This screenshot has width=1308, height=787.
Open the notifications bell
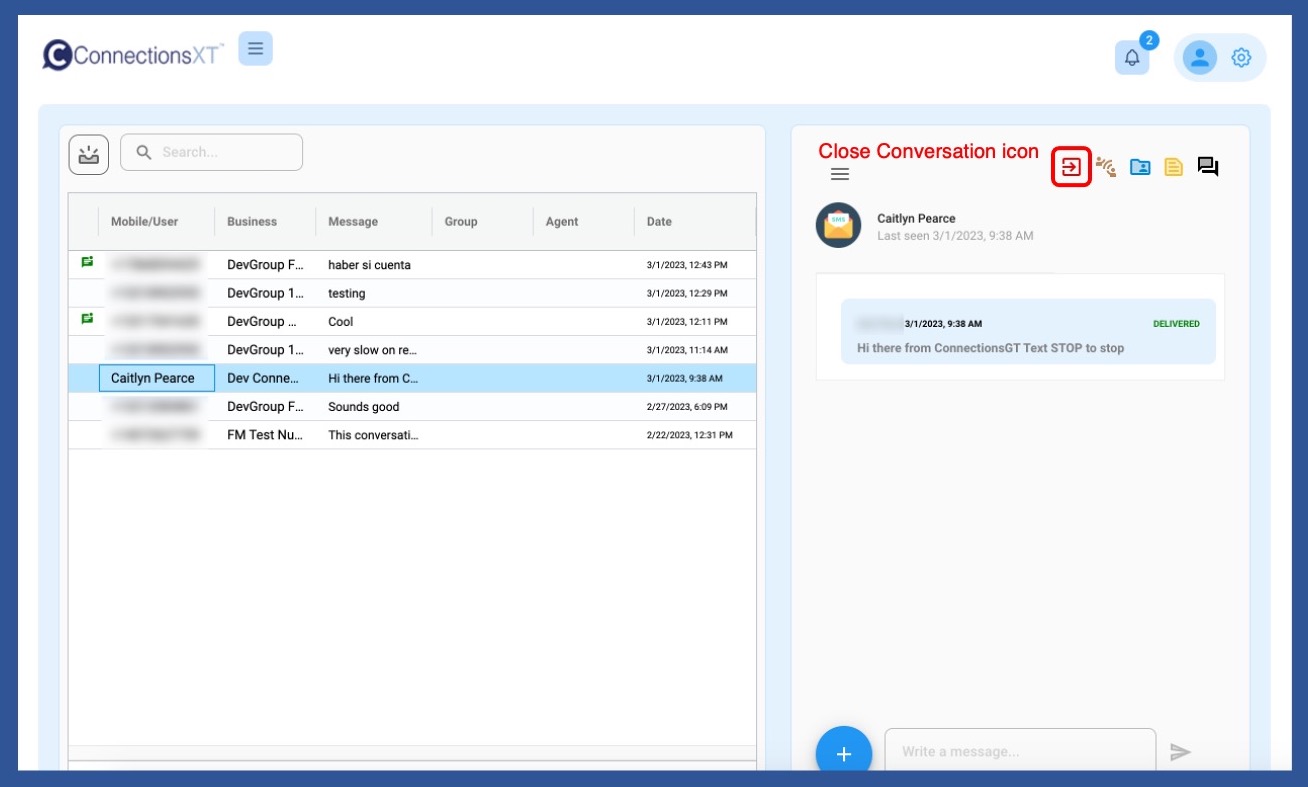[x=1132, y=58]
